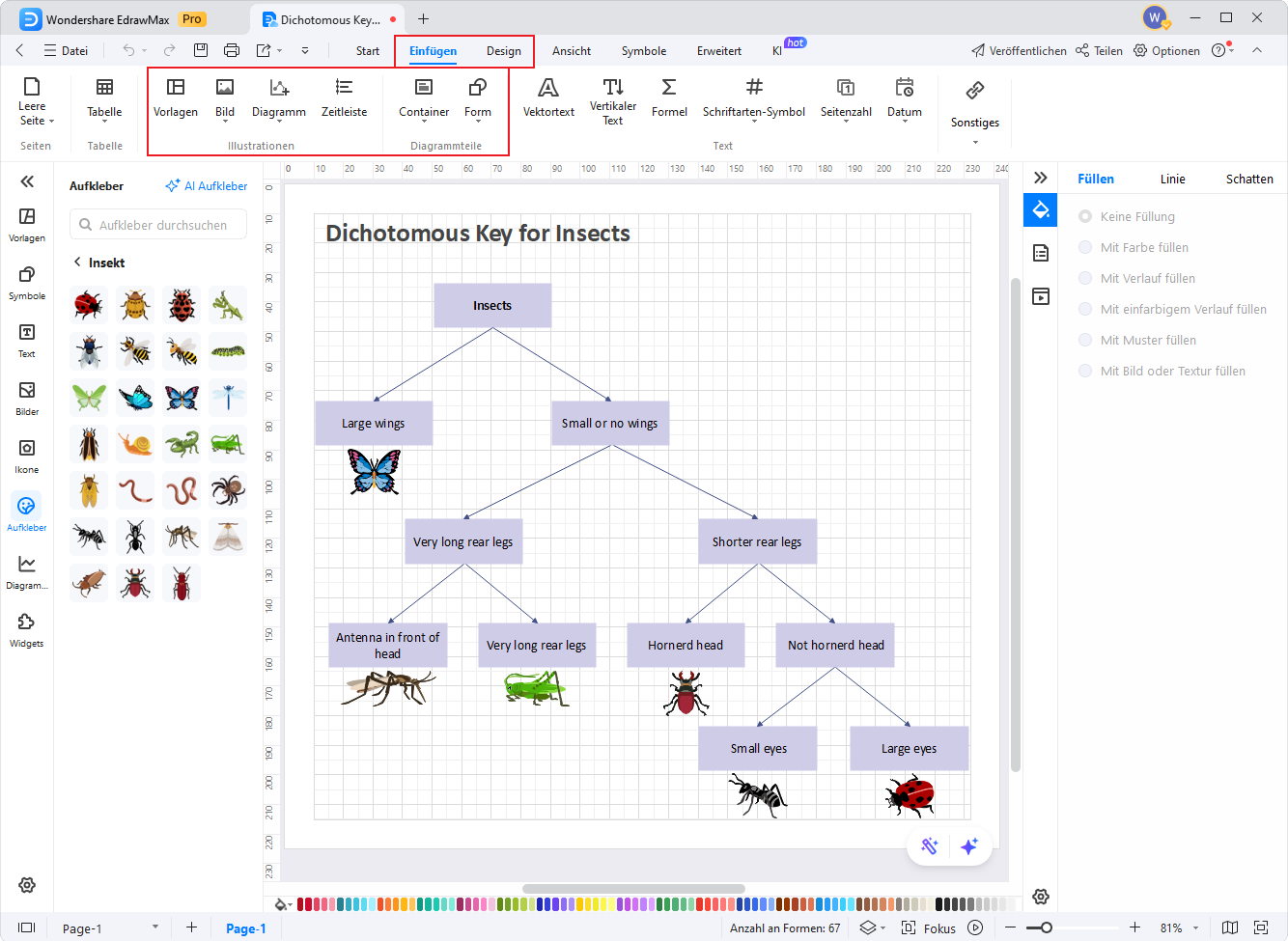Viewport: 1288px width, 941px height.
Task: Open Widgets panel in left sidebar
Action: click(27, 629)
